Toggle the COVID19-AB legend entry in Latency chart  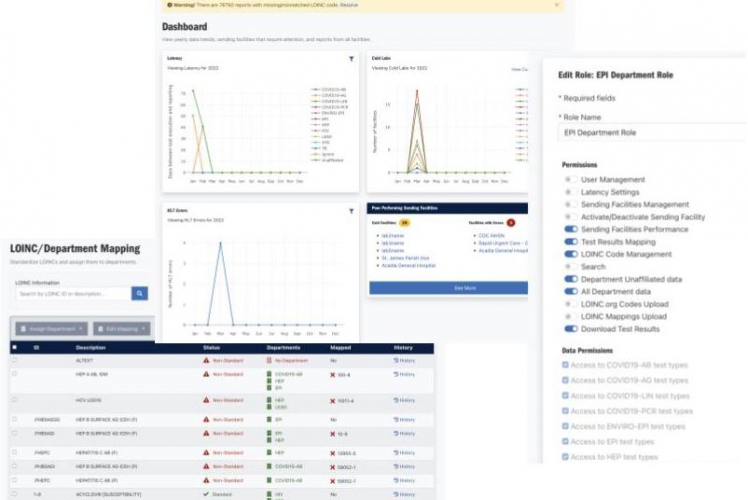(x=329, y=89)
